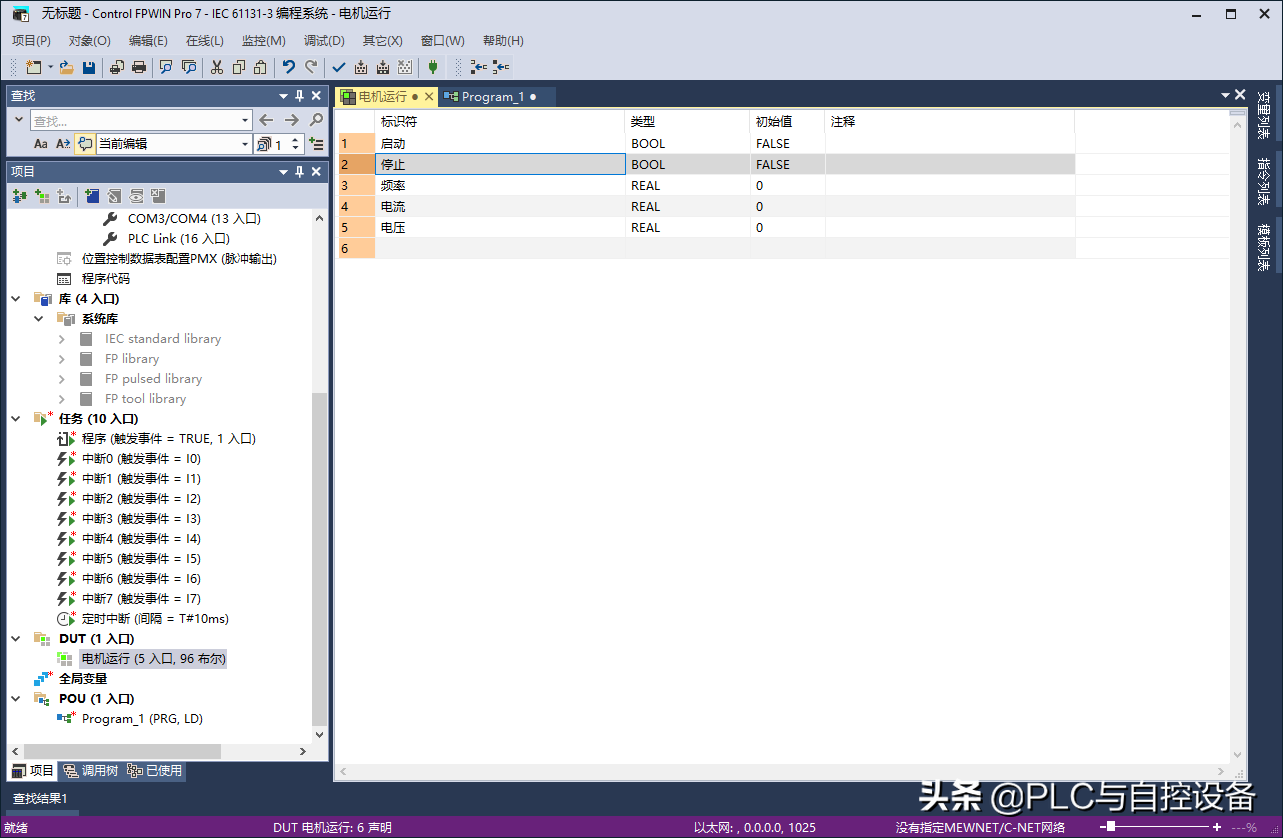Click the double speech-bubble find-all toolbar icon
Viewport: 1283px width, 838px height.
(189, 67)
